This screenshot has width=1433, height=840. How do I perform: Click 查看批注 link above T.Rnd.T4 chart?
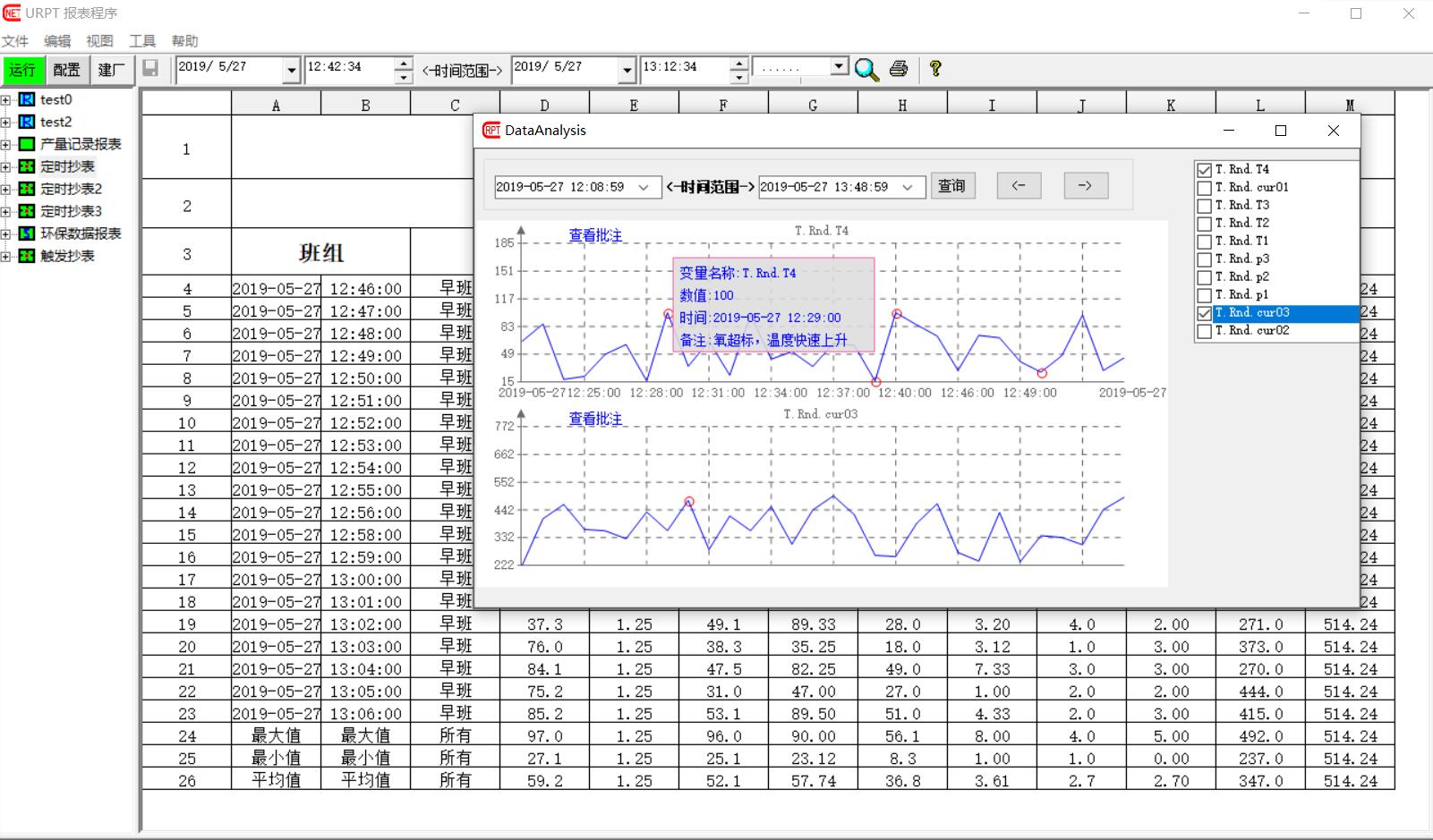point(595,235)
